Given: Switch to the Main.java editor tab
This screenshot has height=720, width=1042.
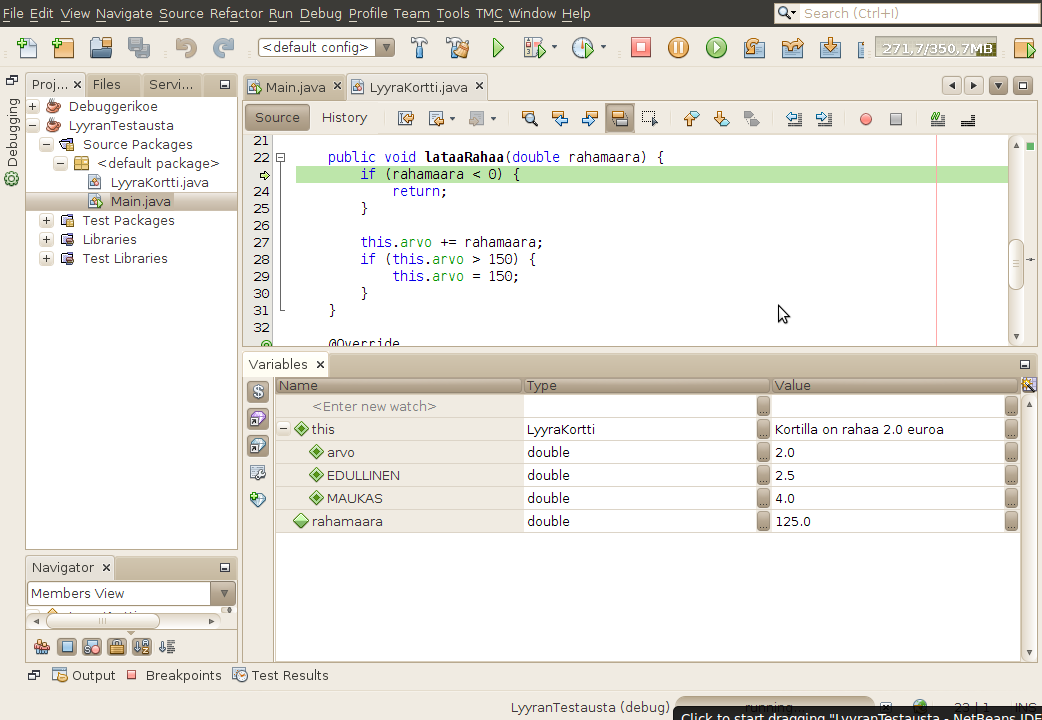Looking at the screenshot, I should click(x=295, y=87).
